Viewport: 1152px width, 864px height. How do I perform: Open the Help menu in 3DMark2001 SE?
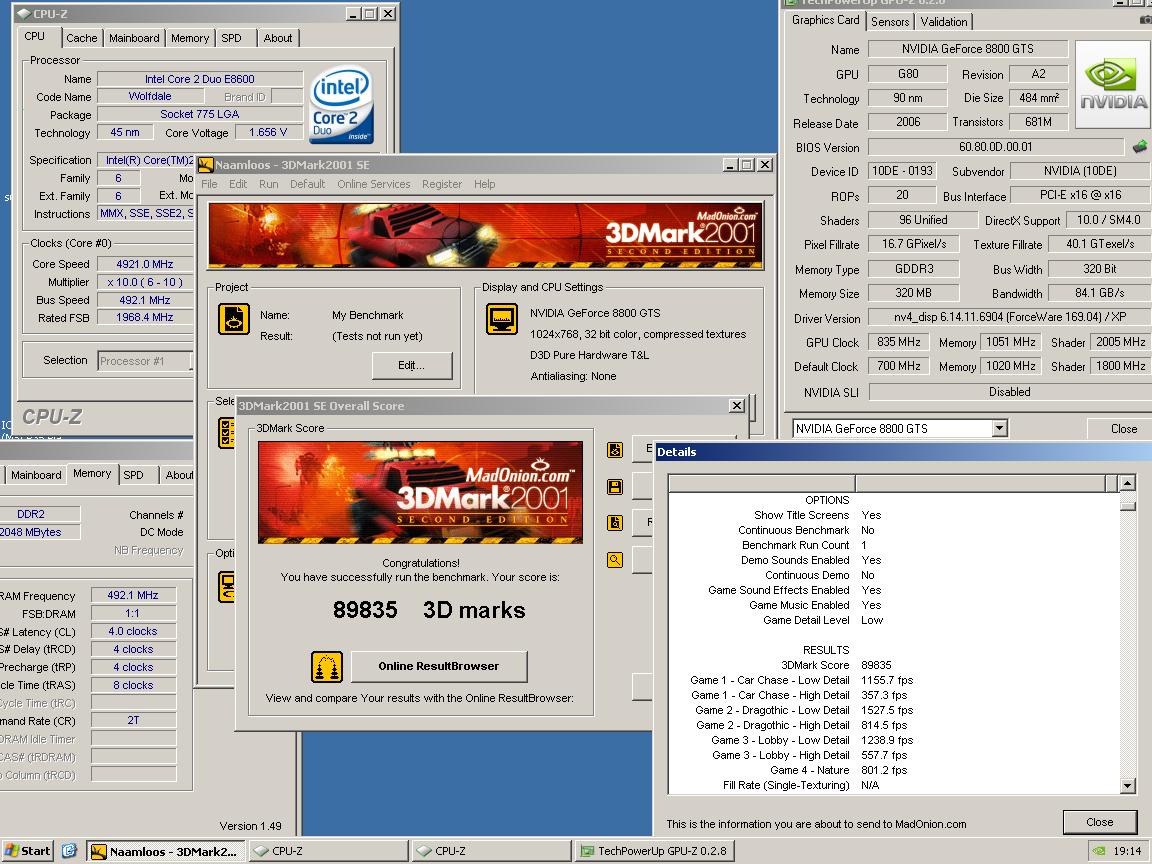point(484,184)
